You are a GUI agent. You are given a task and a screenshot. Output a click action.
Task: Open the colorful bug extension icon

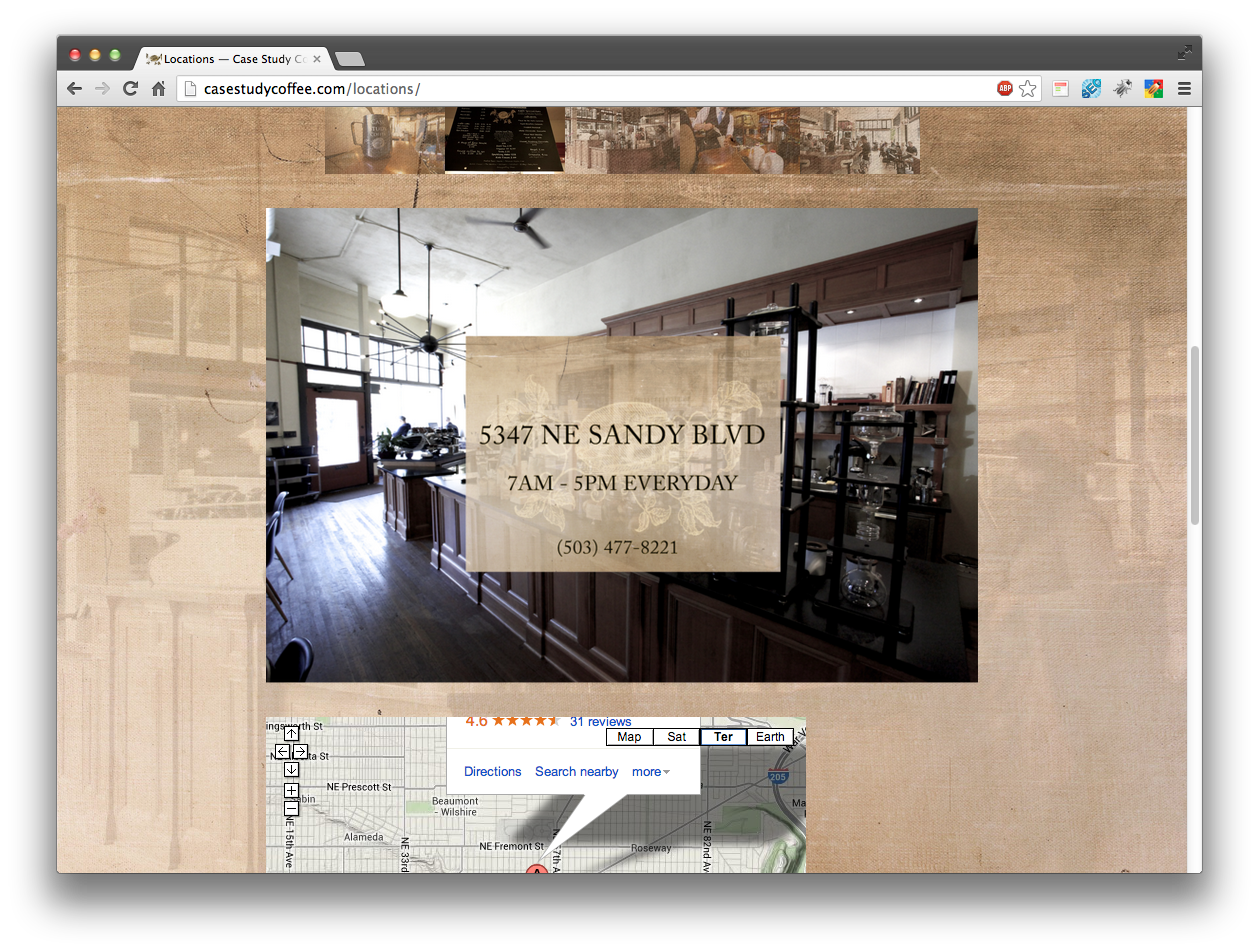coord(1153,89)
